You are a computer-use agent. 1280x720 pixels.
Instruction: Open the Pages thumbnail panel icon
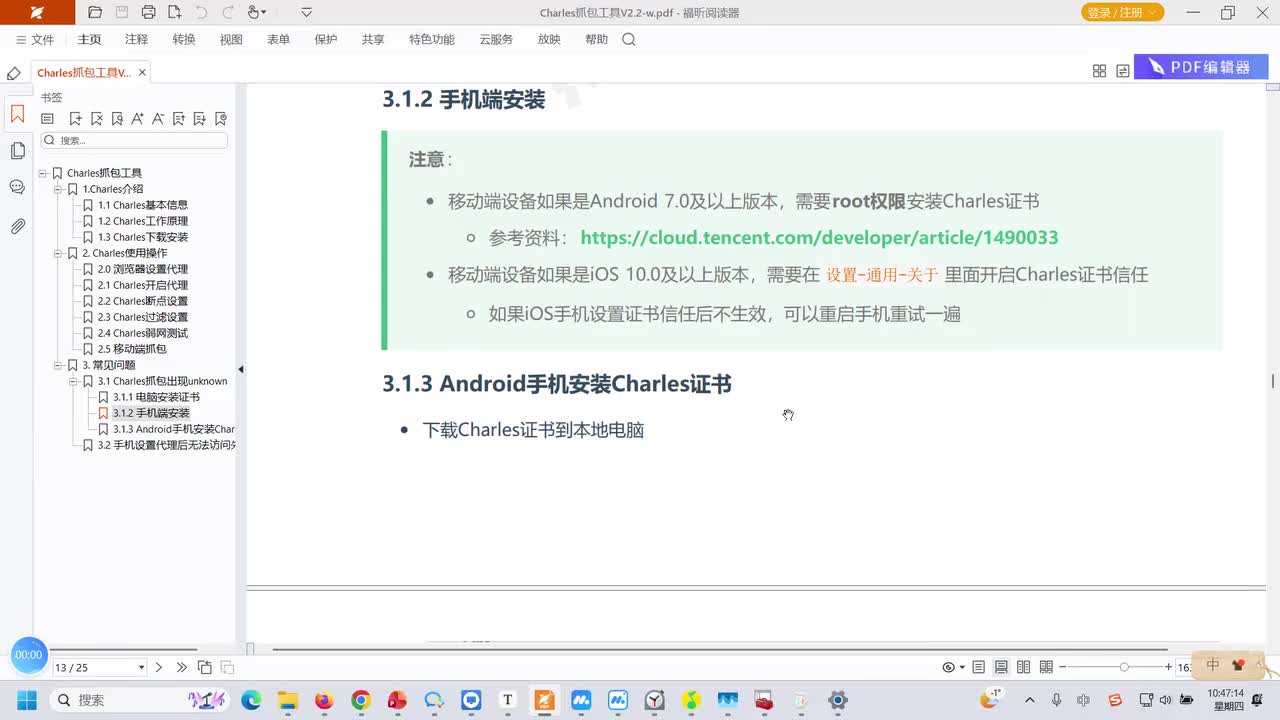(17, 151)
